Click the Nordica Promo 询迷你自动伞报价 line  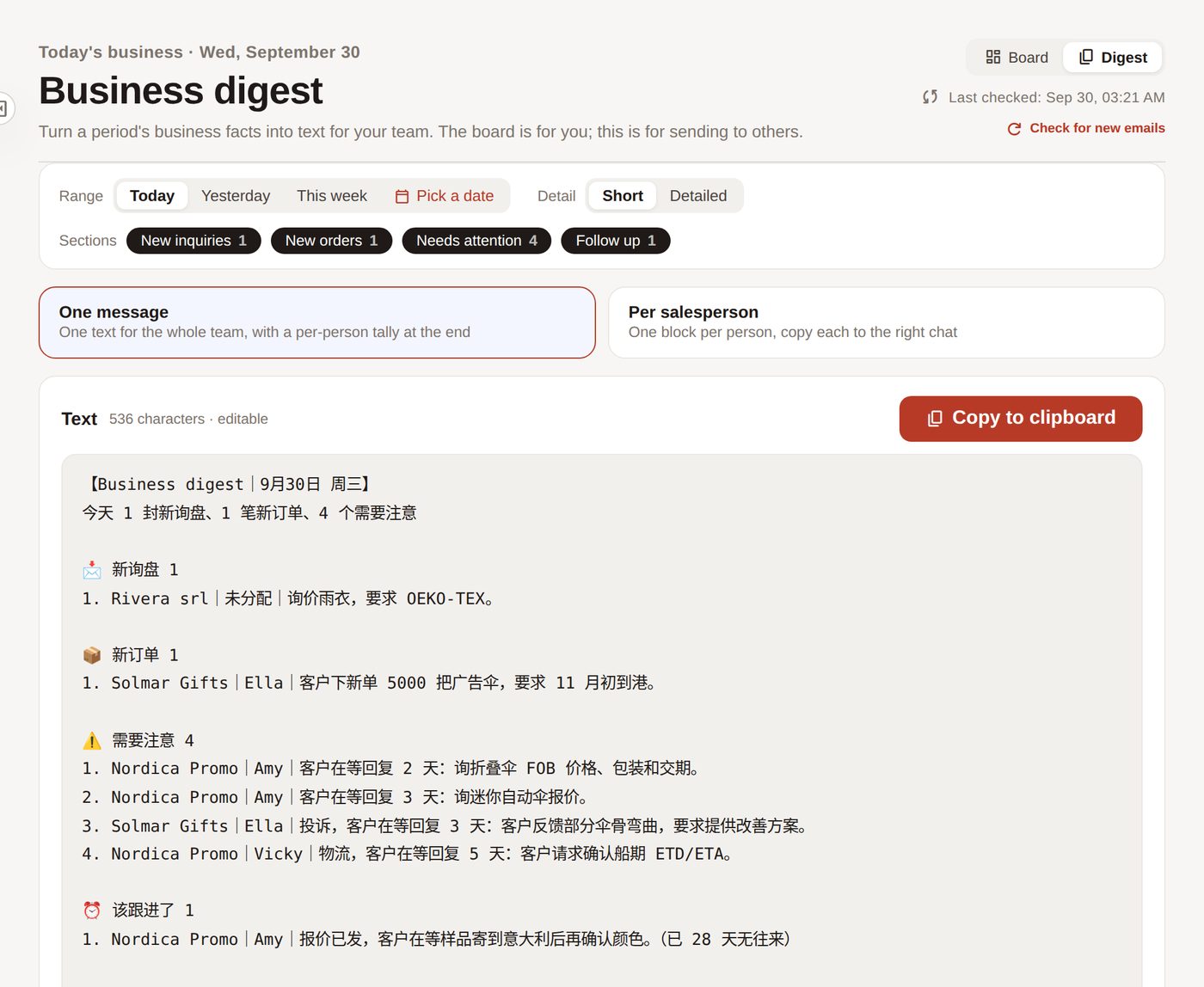tap(335, 797)
